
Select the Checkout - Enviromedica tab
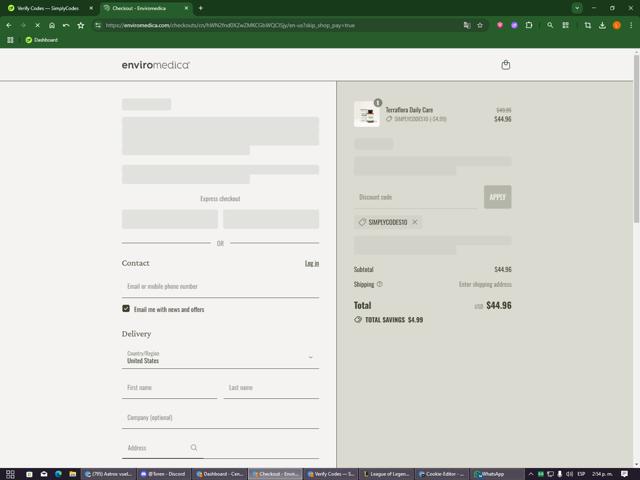click(x=139, y=8)
